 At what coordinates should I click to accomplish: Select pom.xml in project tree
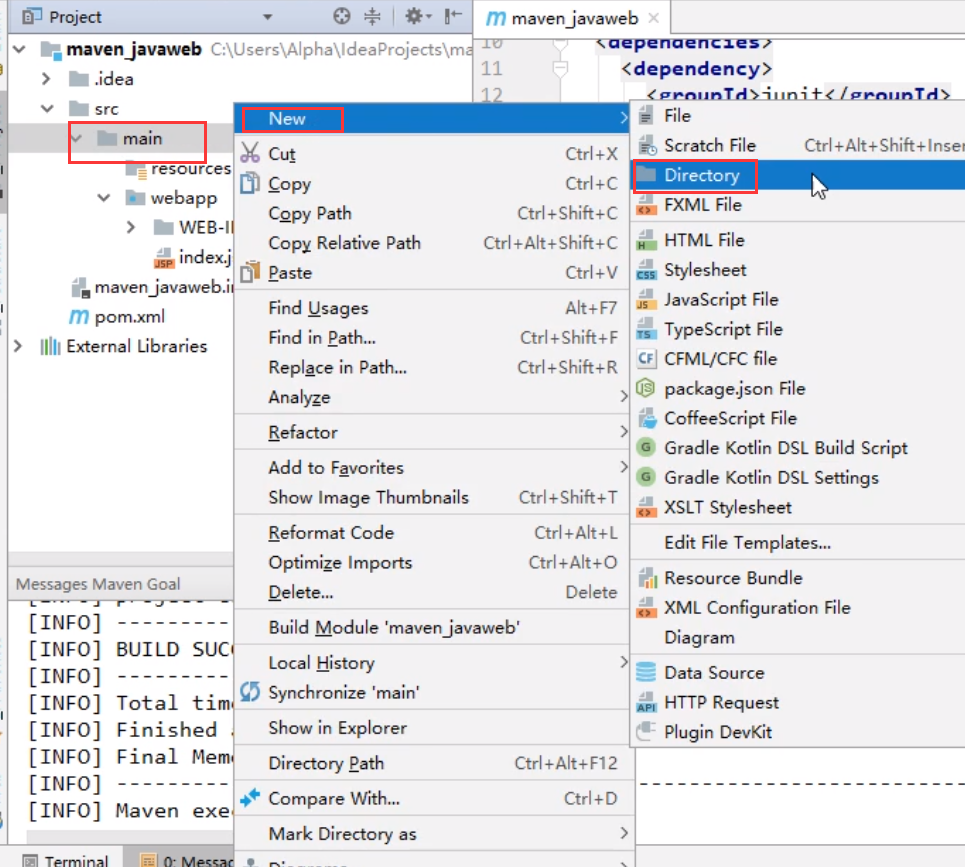(x=129, y=317)
